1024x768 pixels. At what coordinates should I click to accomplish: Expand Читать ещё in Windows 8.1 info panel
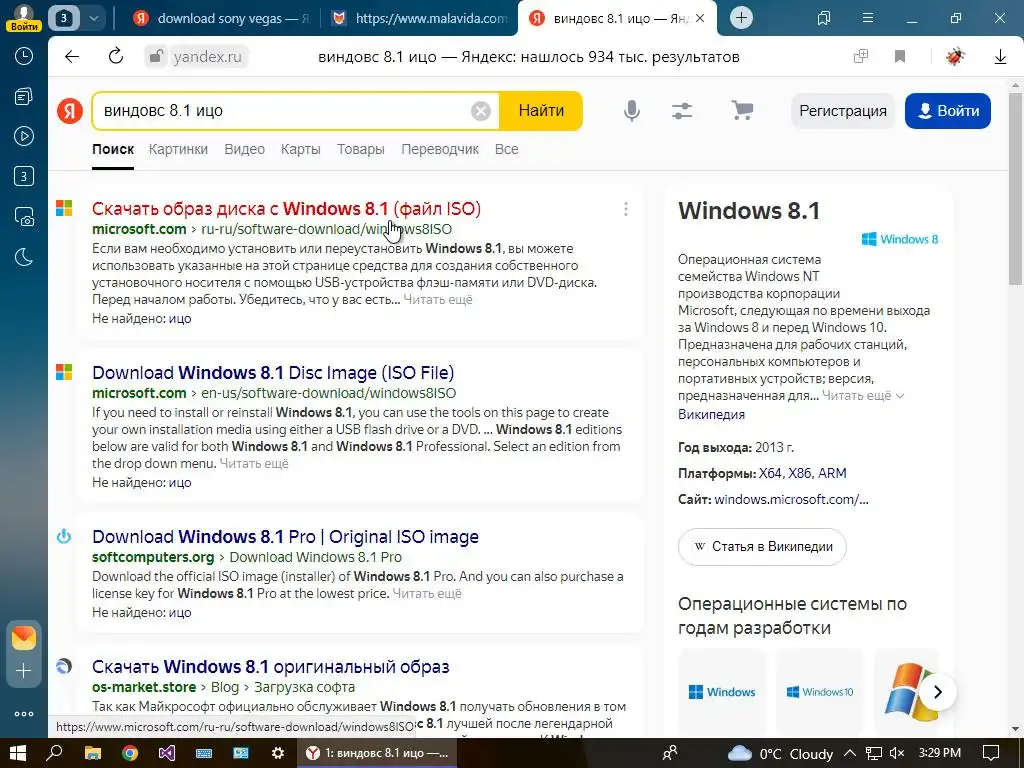(x=863, y=396)
